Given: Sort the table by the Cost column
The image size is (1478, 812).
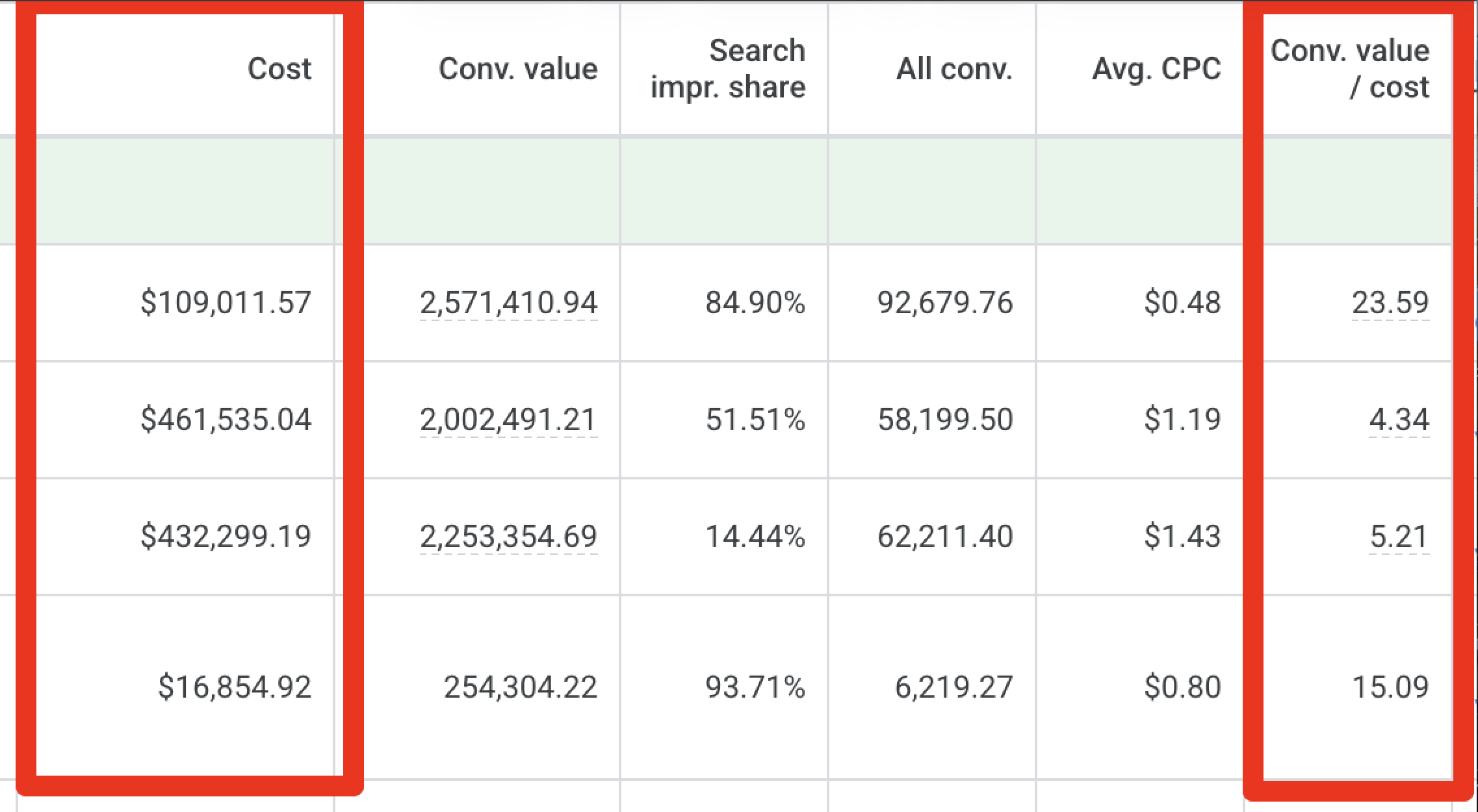Looking at the screenshot, I should point(278,68).
